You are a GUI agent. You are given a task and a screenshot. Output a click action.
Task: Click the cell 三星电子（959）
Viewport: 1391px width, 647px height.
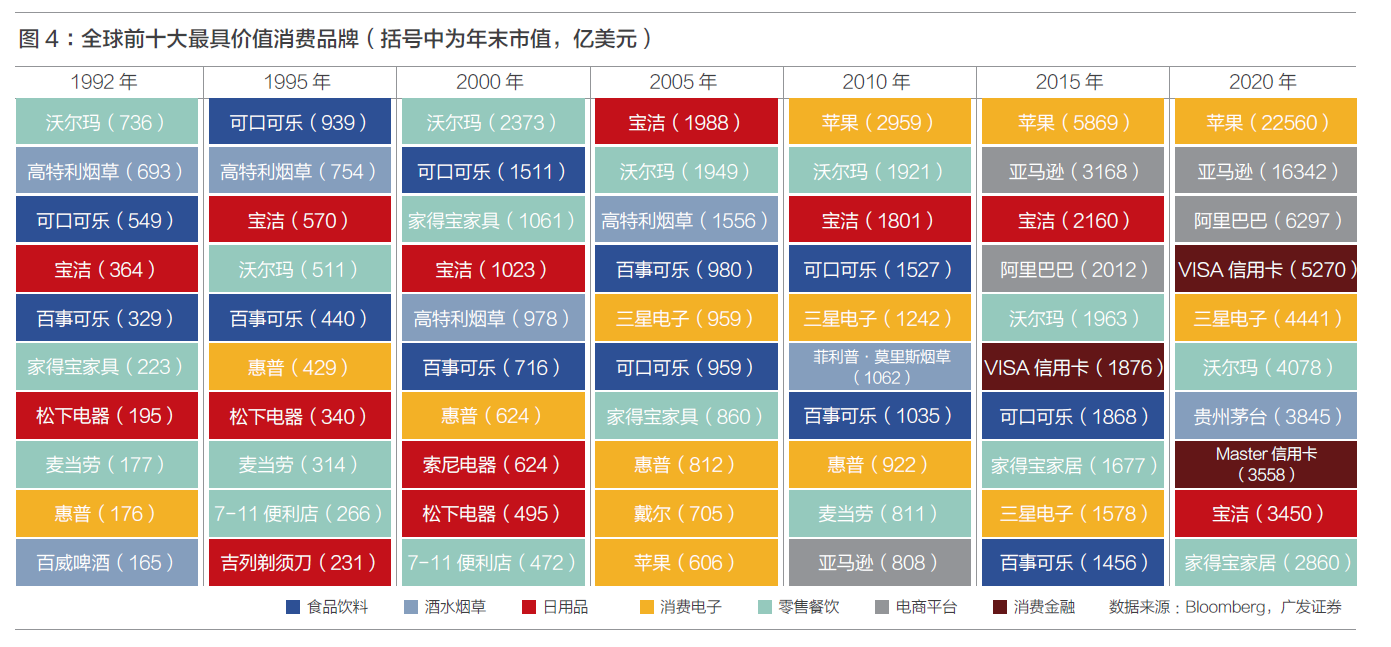pyautogui.click(x=686, y=318)
